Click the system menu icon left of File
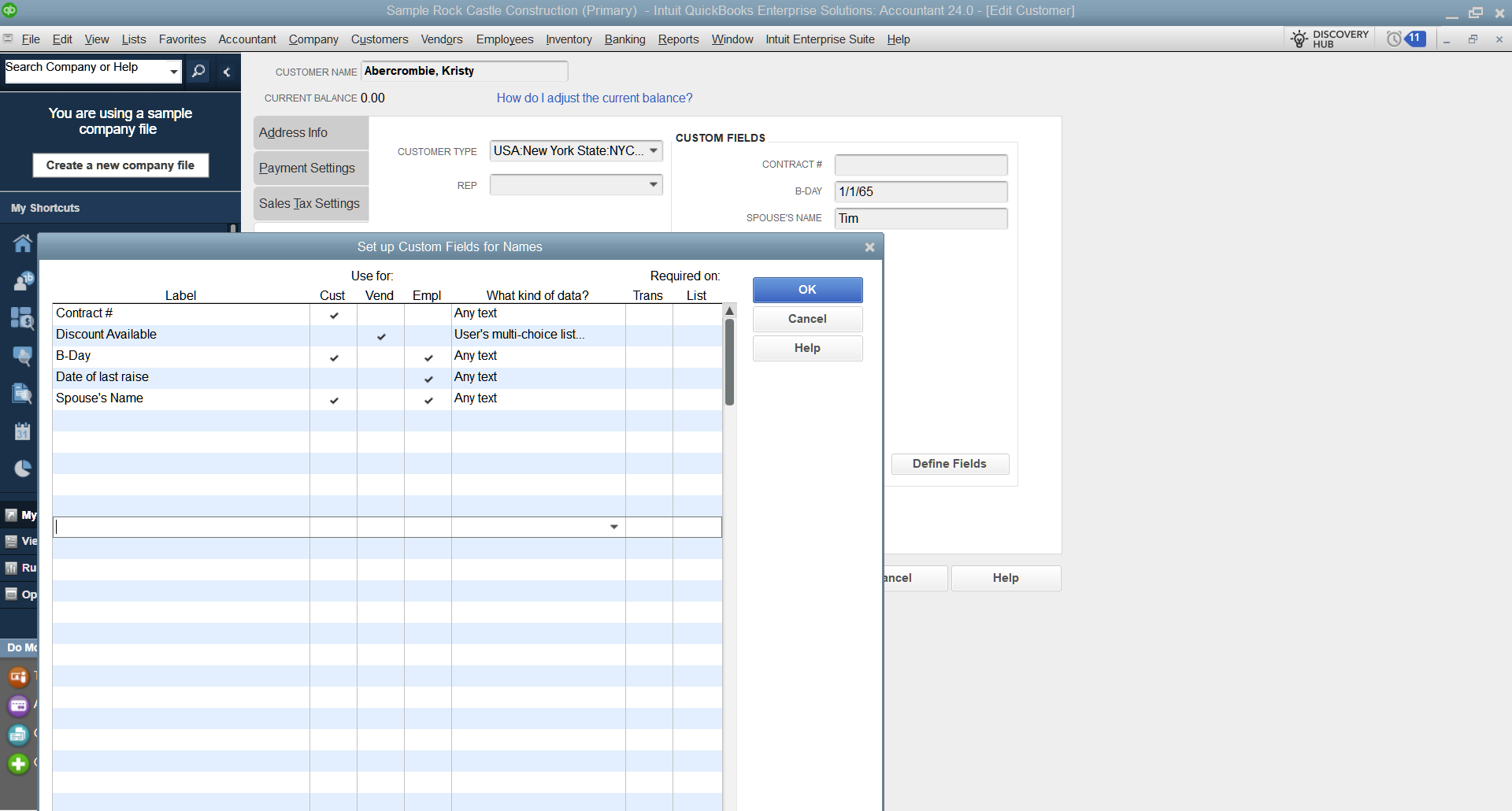1512x811 pixels. [x=8, y=39]
